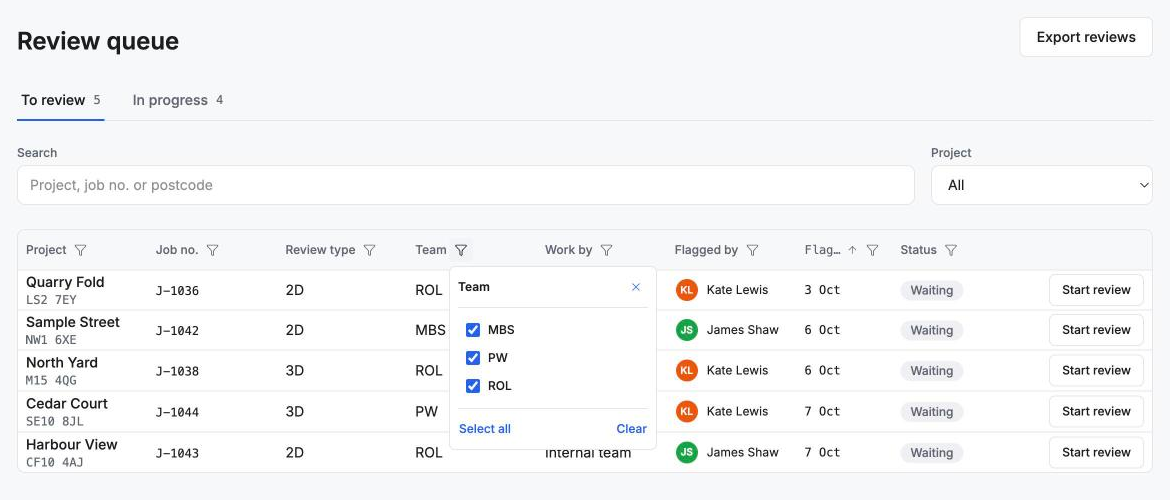The height and width of the screenshot is (500, 1170).
Task: Open the Review type column filter icon
Action: pyautogui.click(x=369, y=250)
